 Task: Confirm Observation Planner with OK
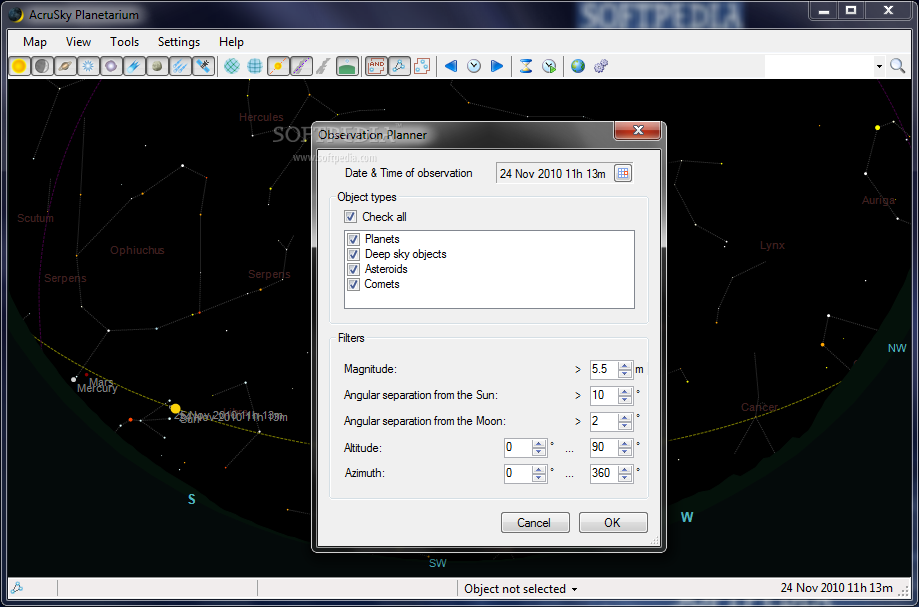tap(613, 523)
